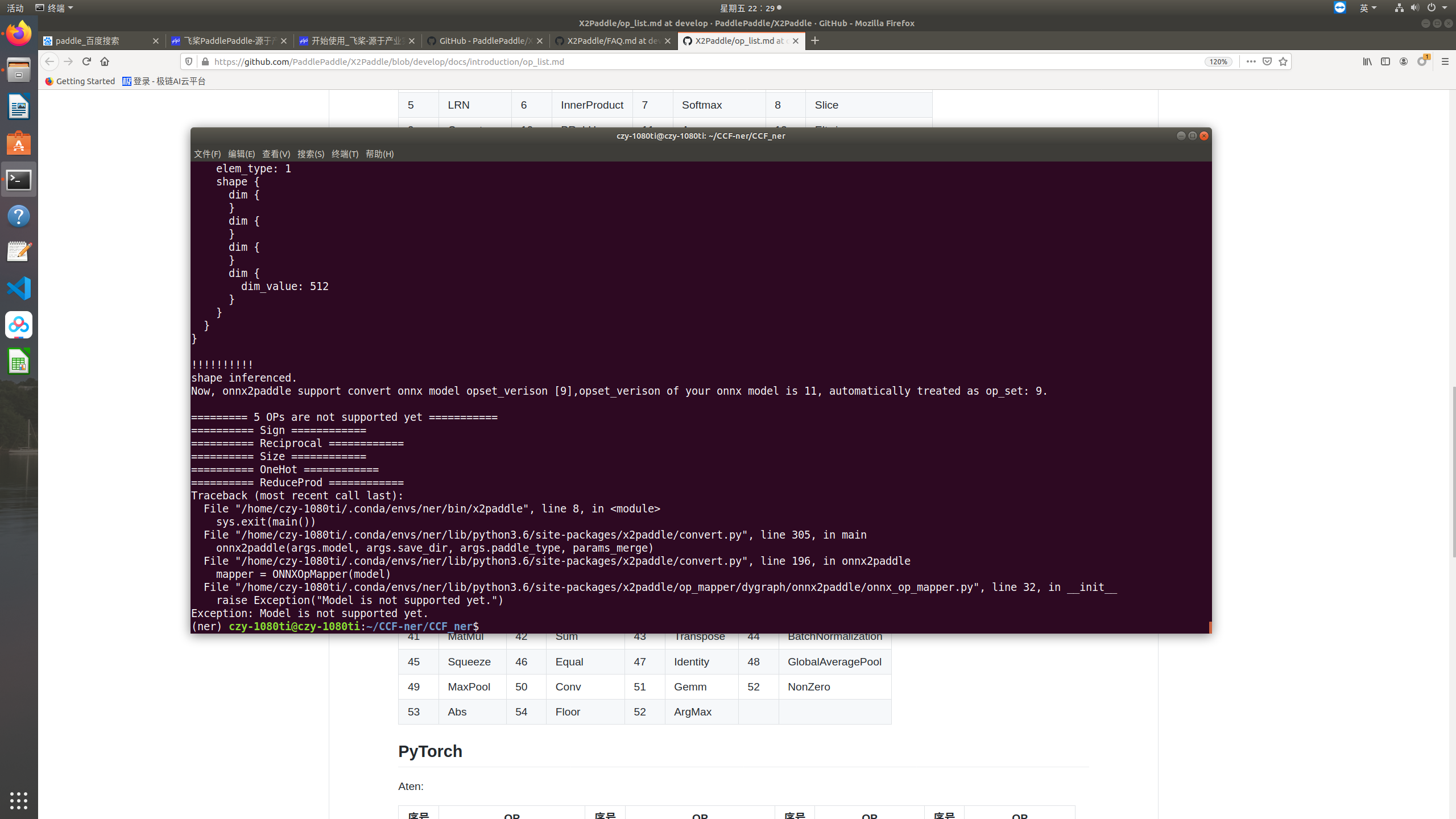Switch to the X2Paddle/FAQ.md tab
1456x819 pixels.
pyautogui.click(x=613, y=41)
